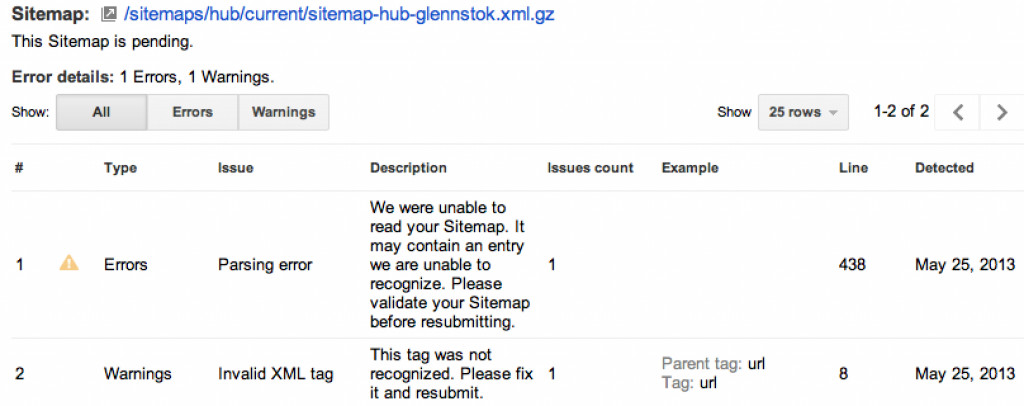The width and height of the screenshot is (1024, 406).
Task: Sort by the Issue column header
Action: click(x=235, y=168)
